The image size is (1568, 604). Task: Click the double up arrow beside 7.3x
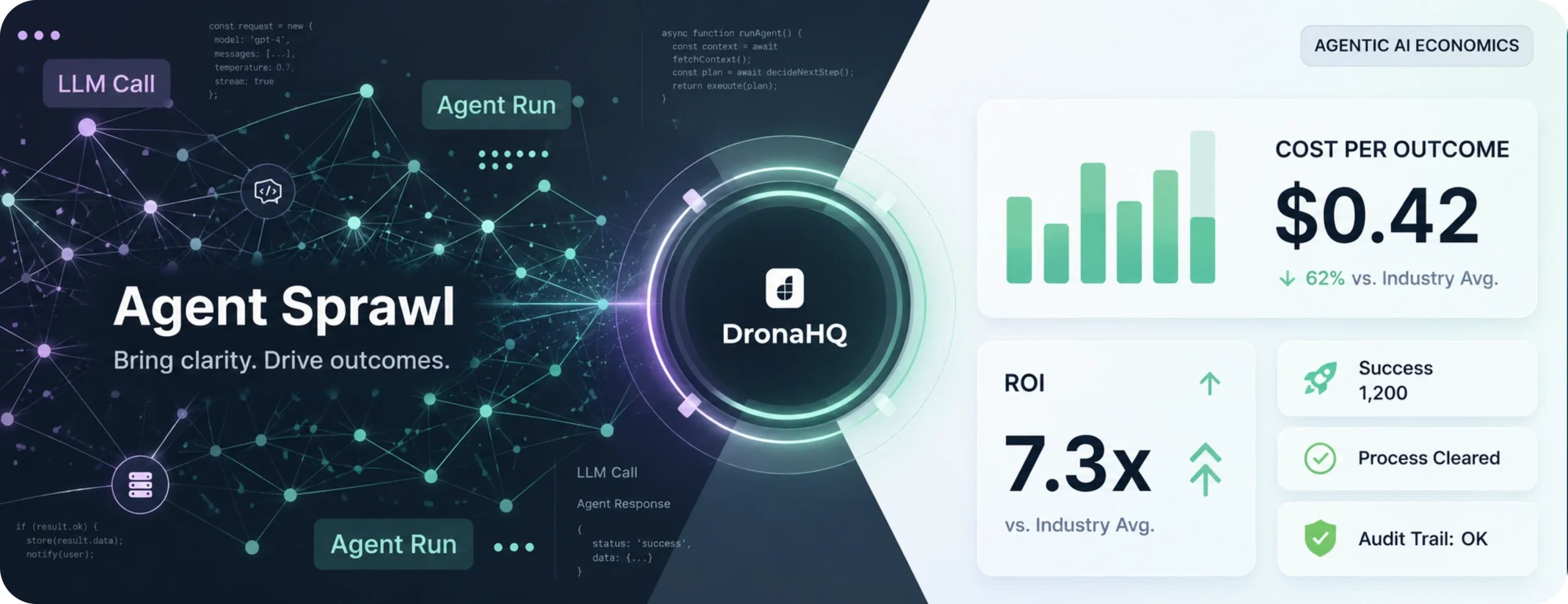[x=1205, y=469]
